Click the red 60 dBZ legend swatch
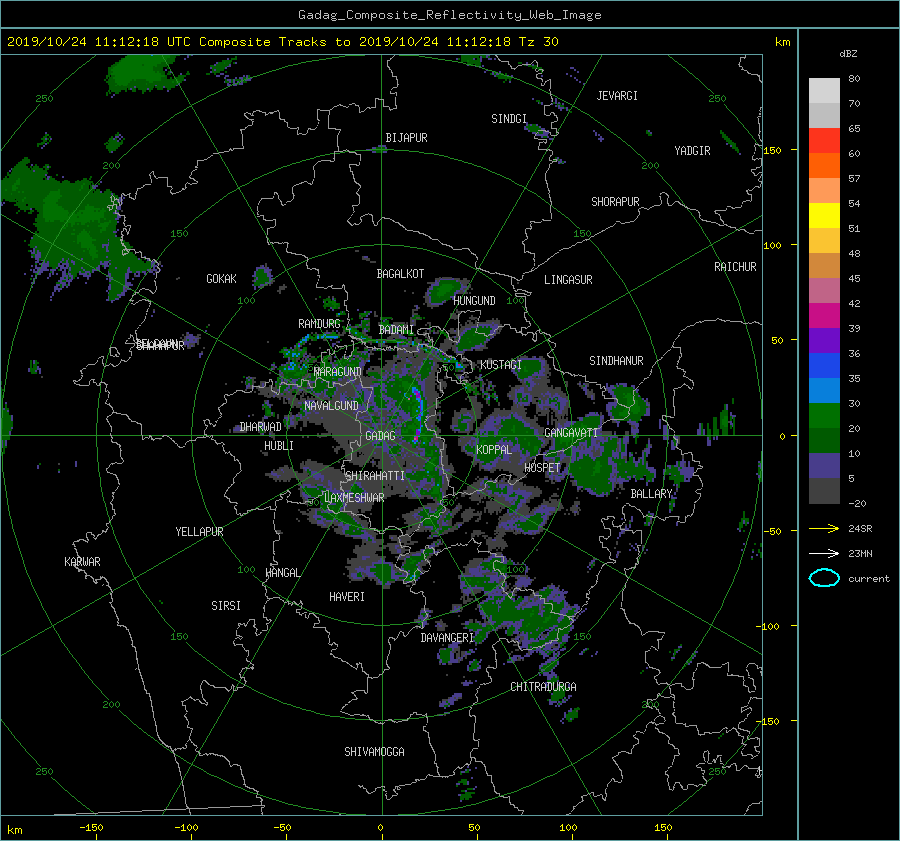The height and width of the screenshot is (841, 900). coord(824,141)
